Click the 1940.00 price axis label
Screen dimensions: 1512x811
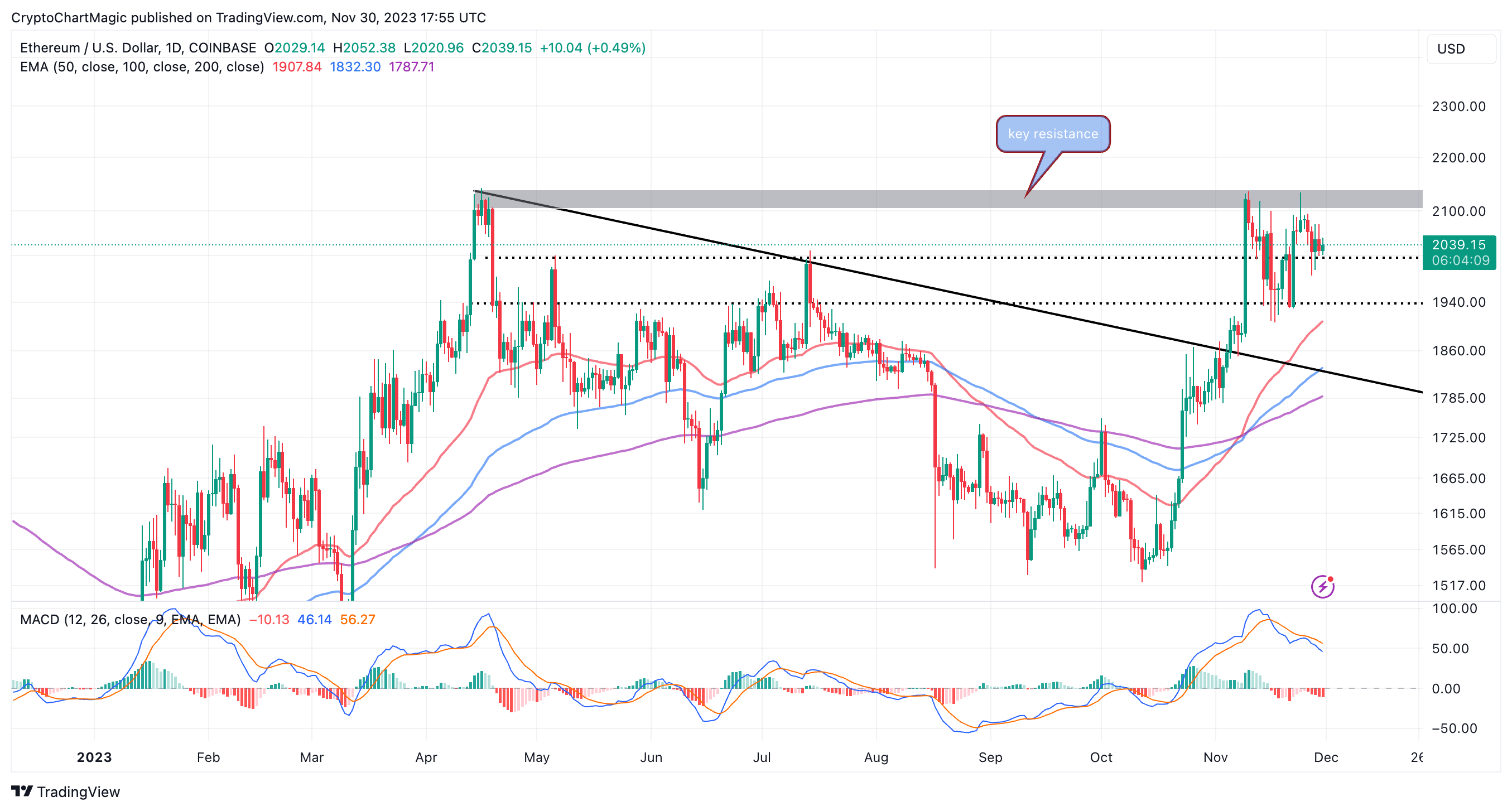pos(1458,302)
